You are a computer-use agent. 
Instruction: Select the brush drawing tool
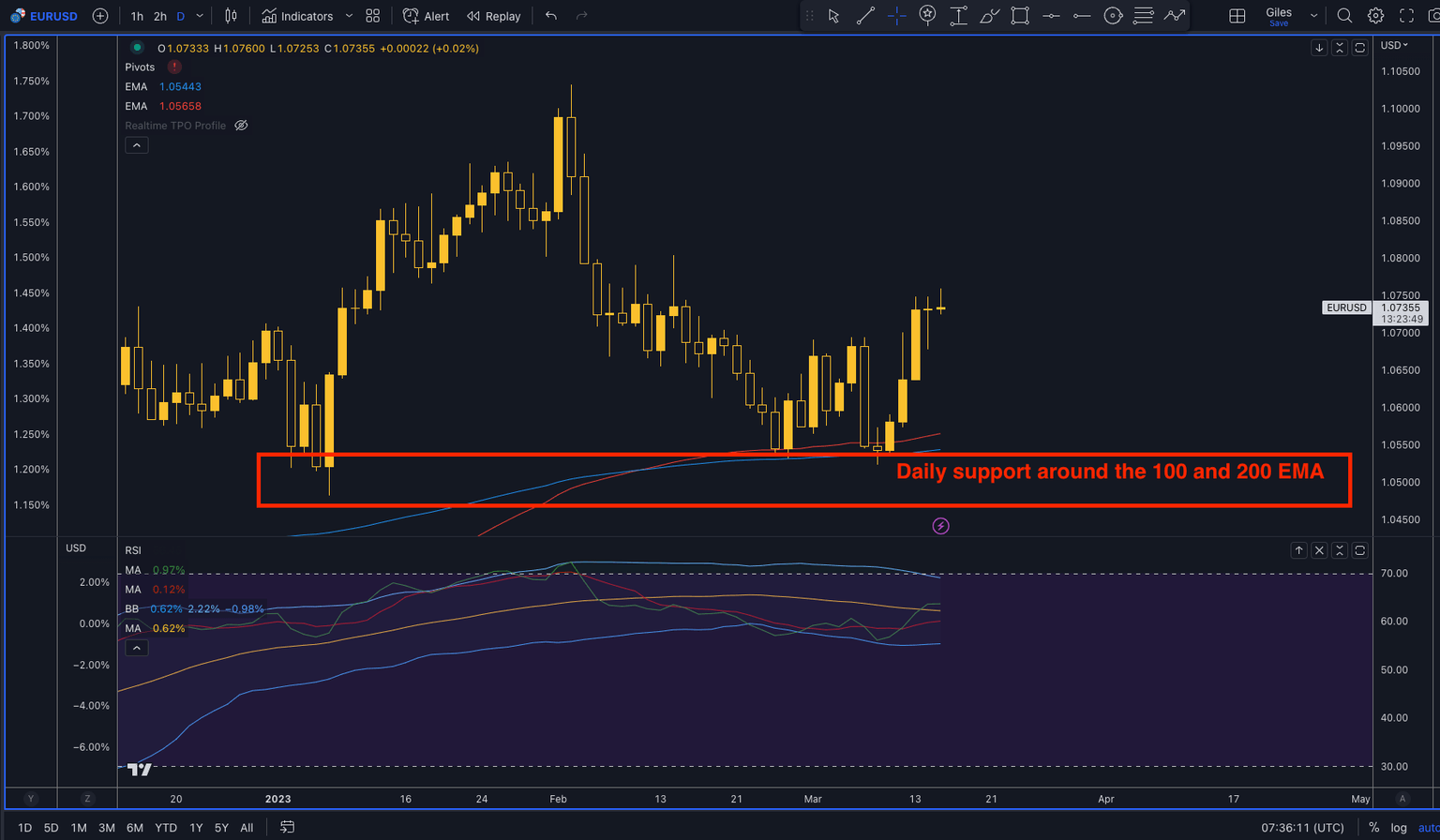989,16
